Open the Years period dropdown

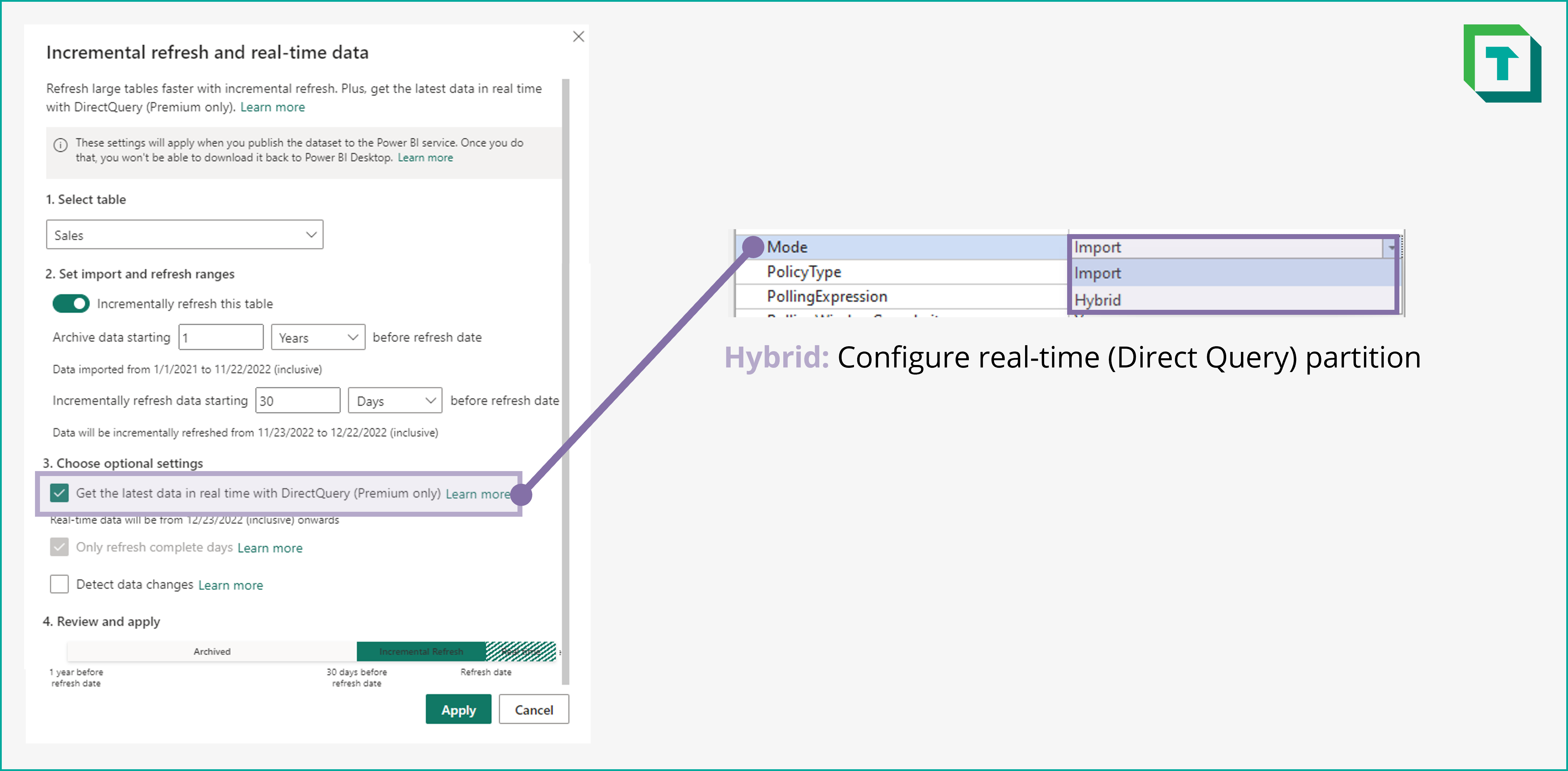pyautogui.click(x=318, y=337)
